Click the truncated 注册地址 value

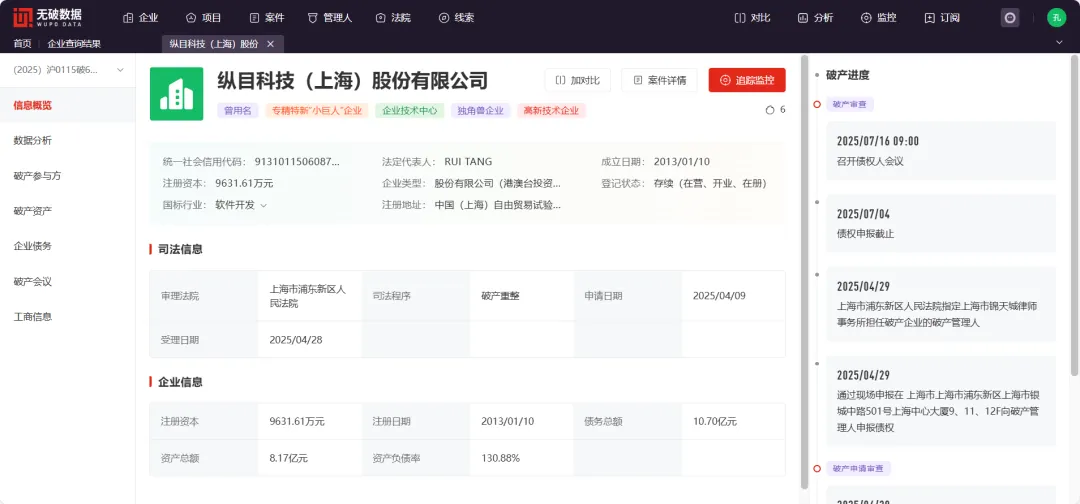(498, 204)
